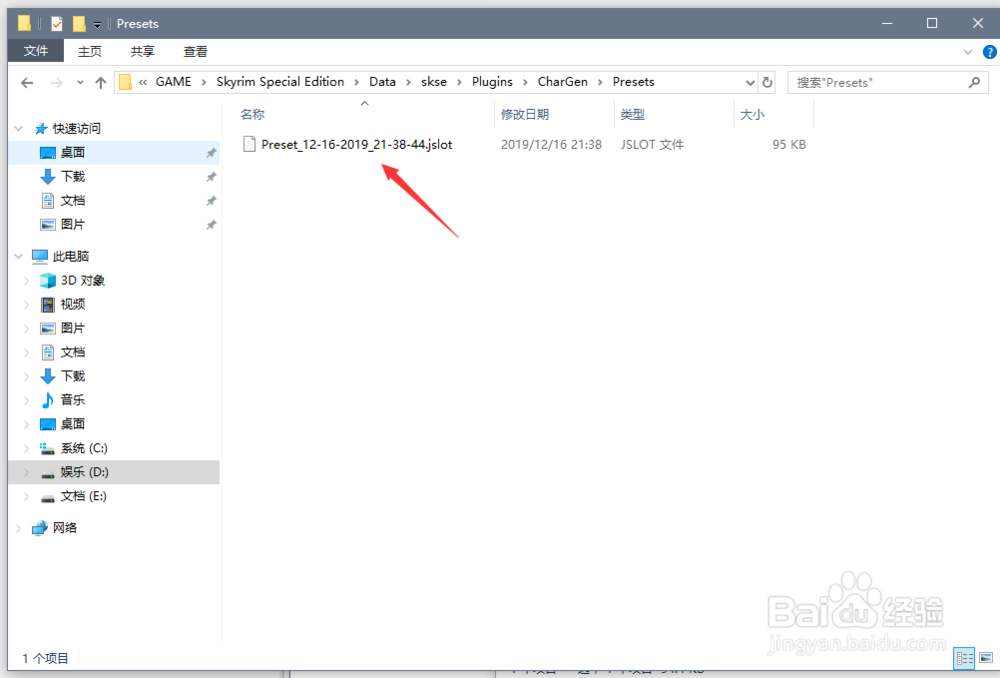
Task: Navigate to Plugins in the breadcrumb
Action: point(492,82)
